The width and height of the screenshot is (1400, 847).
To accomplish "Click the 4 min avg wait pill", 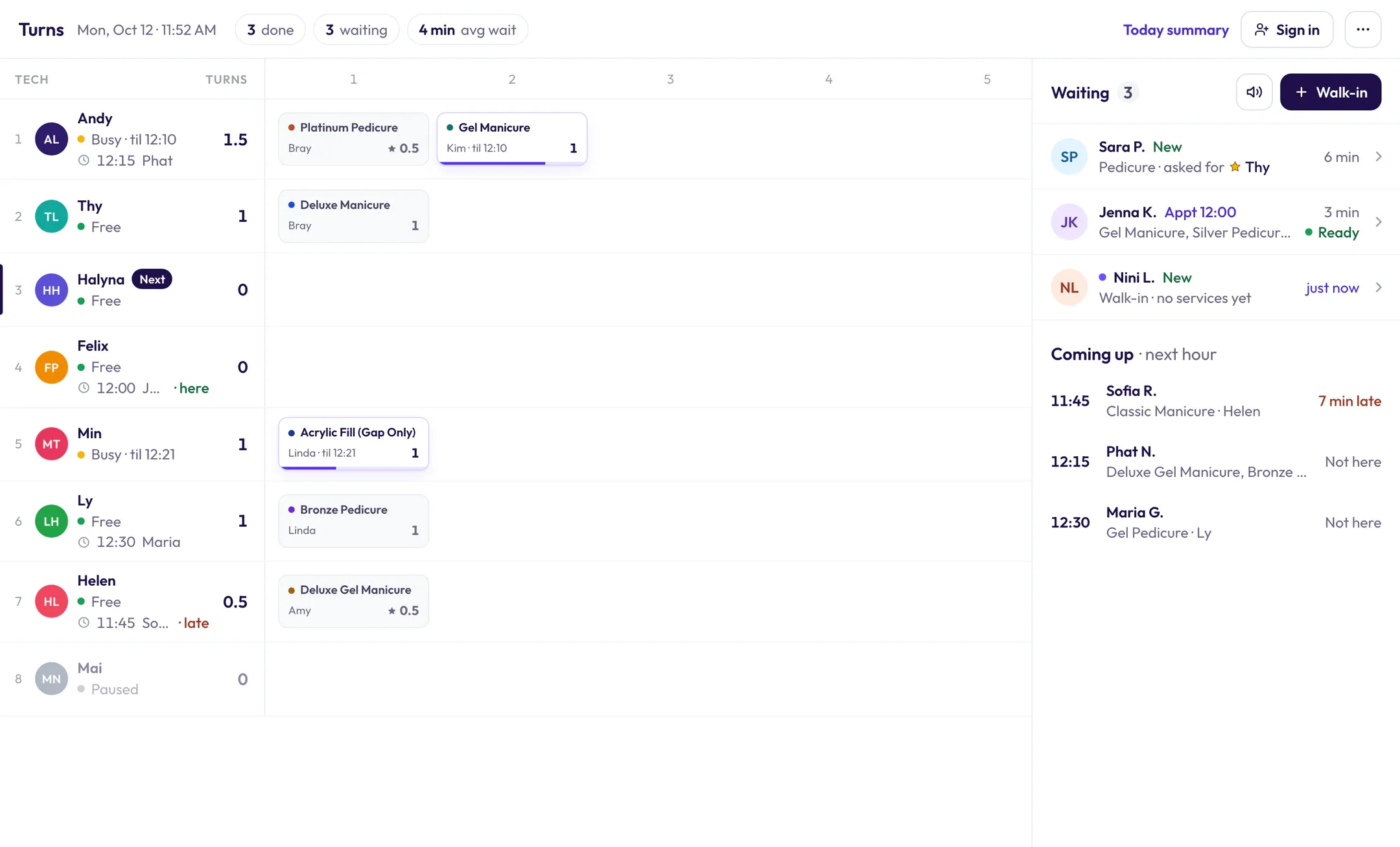I will 467,30.
